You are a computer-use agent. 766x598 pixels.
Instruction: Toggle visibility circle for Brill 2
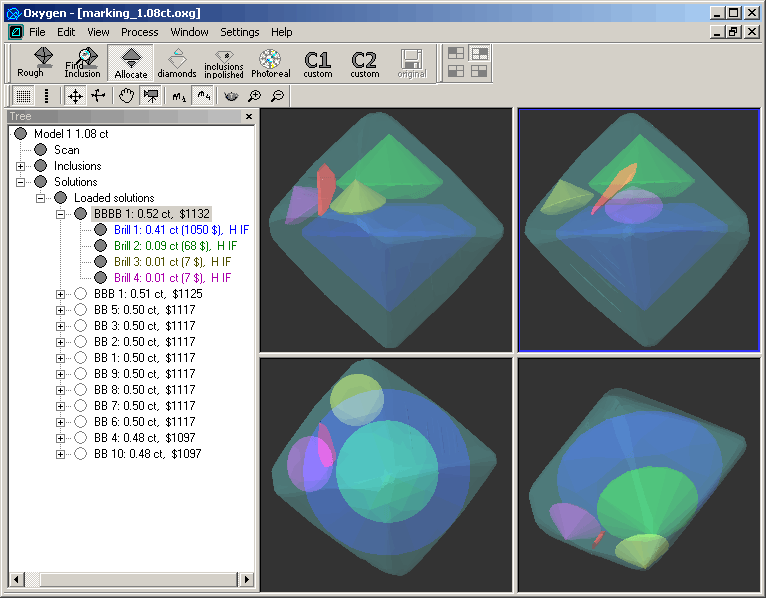pyautogui.click(x=100, y=246)
